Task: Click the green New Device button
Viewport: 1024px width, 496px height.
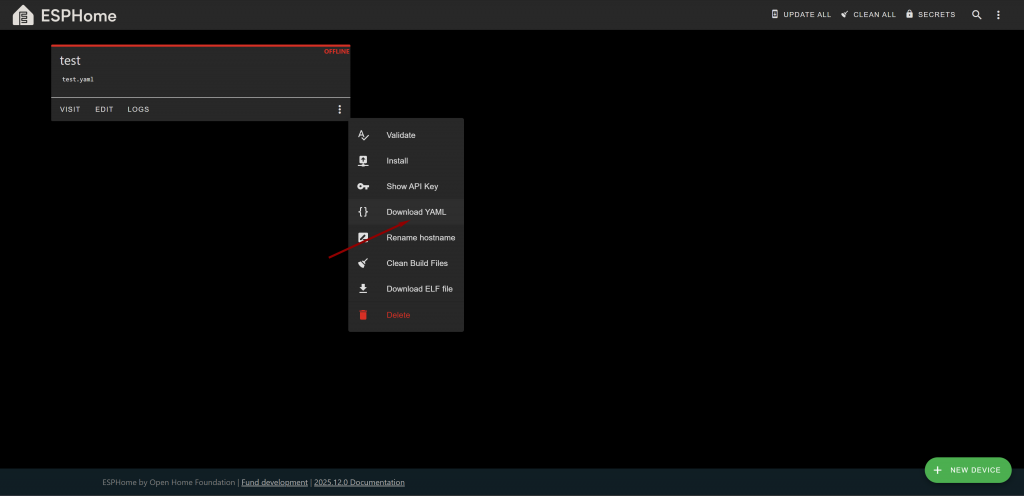Action: [x=967, y=470]
